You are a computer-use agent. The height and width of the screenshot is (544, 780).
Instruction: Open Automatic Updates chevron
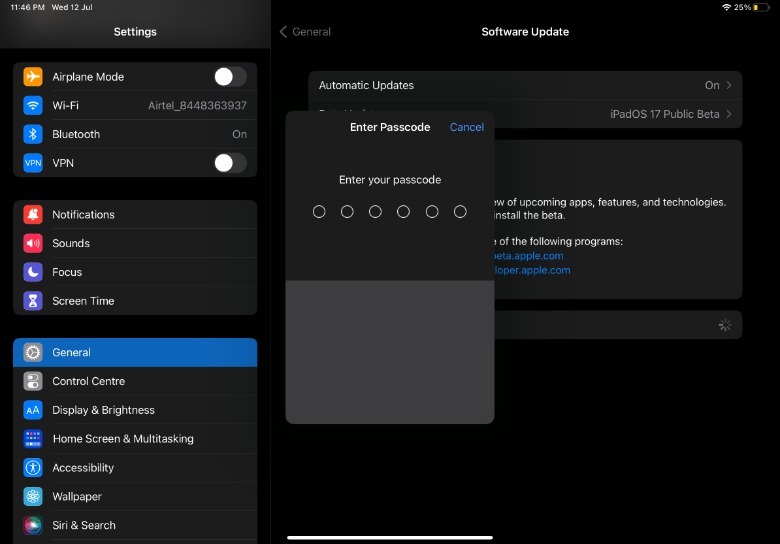[x=729, y=85]
